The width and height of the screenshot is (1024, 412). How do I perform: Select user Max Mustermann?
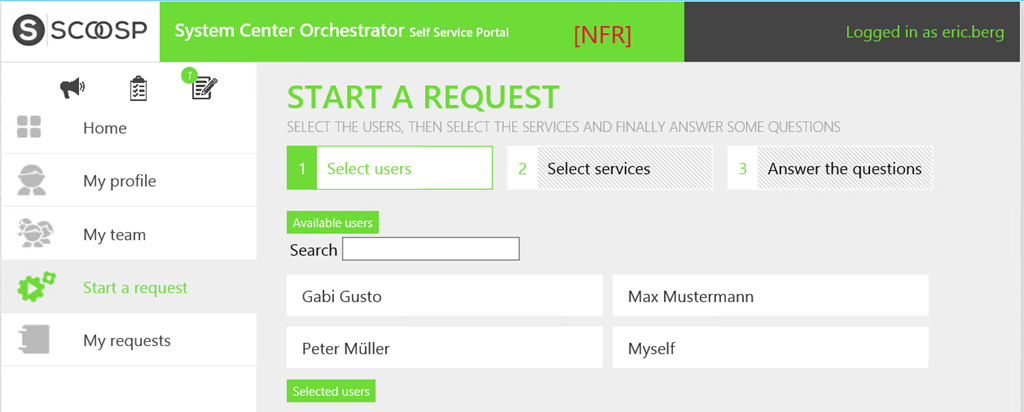[770, 296]
